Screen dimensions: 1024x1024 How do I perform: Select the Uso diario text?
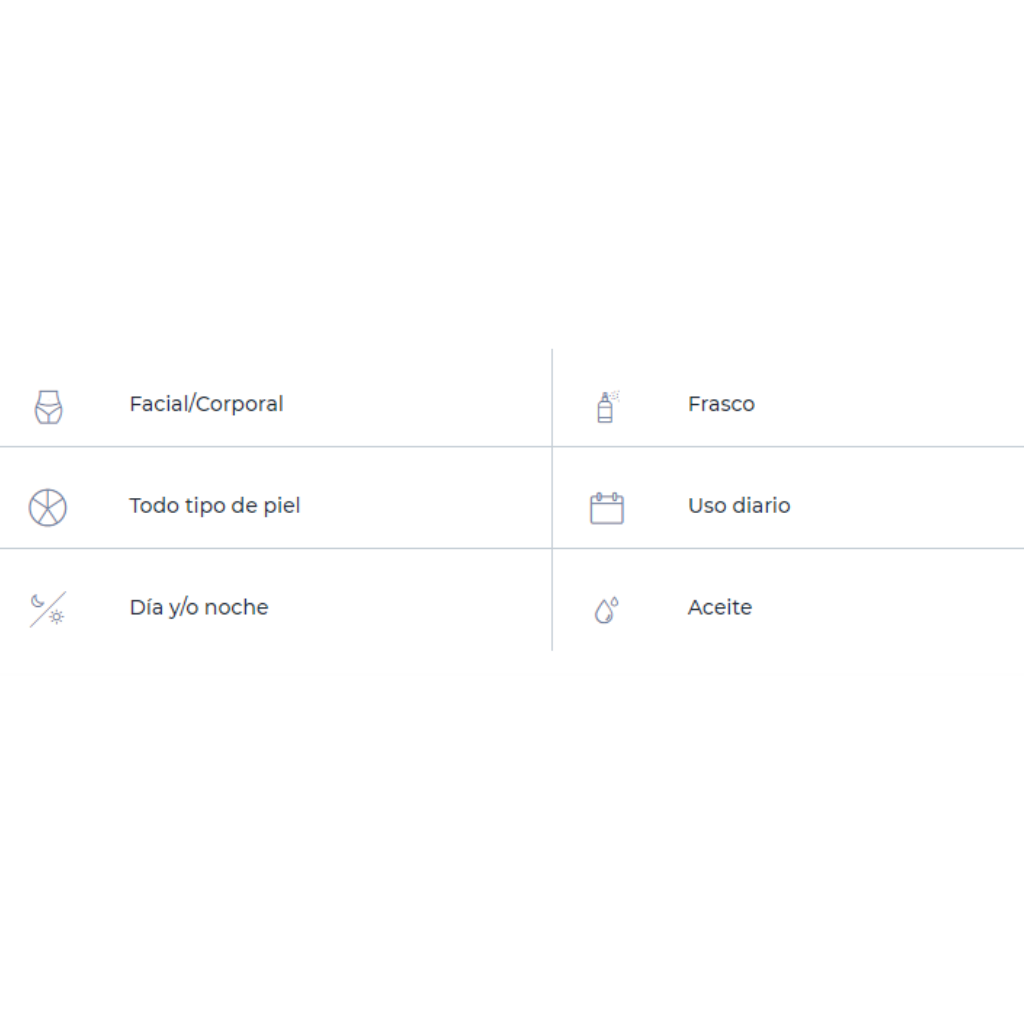pyautogui.click(x=739, y=505)
